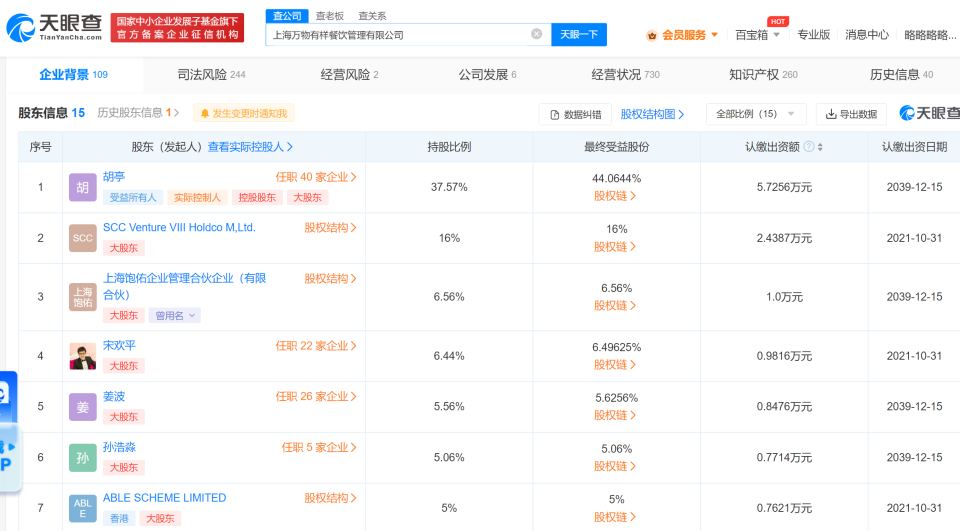Click the 受益所有人 tag on 胡亭
Screen dimensions: 960x531
click(133, 198)
